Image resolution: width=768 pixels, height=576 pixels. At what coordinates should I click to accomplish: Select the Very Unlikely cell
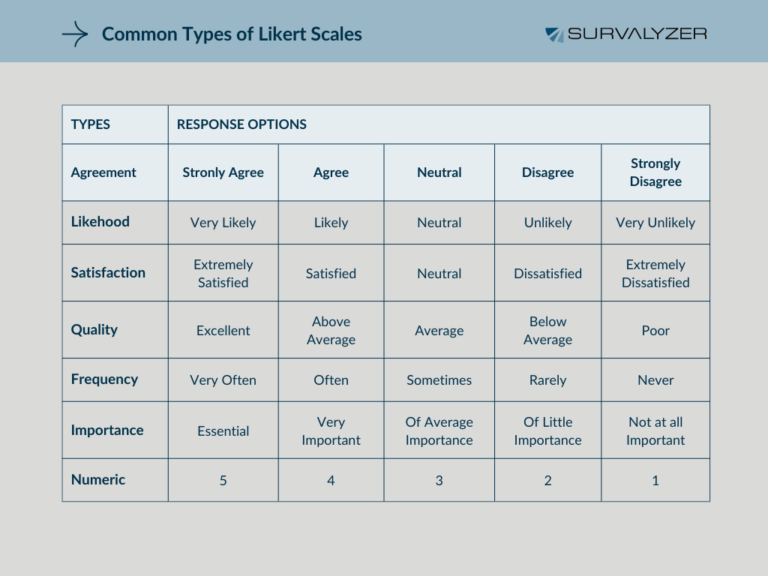(655, 222)
